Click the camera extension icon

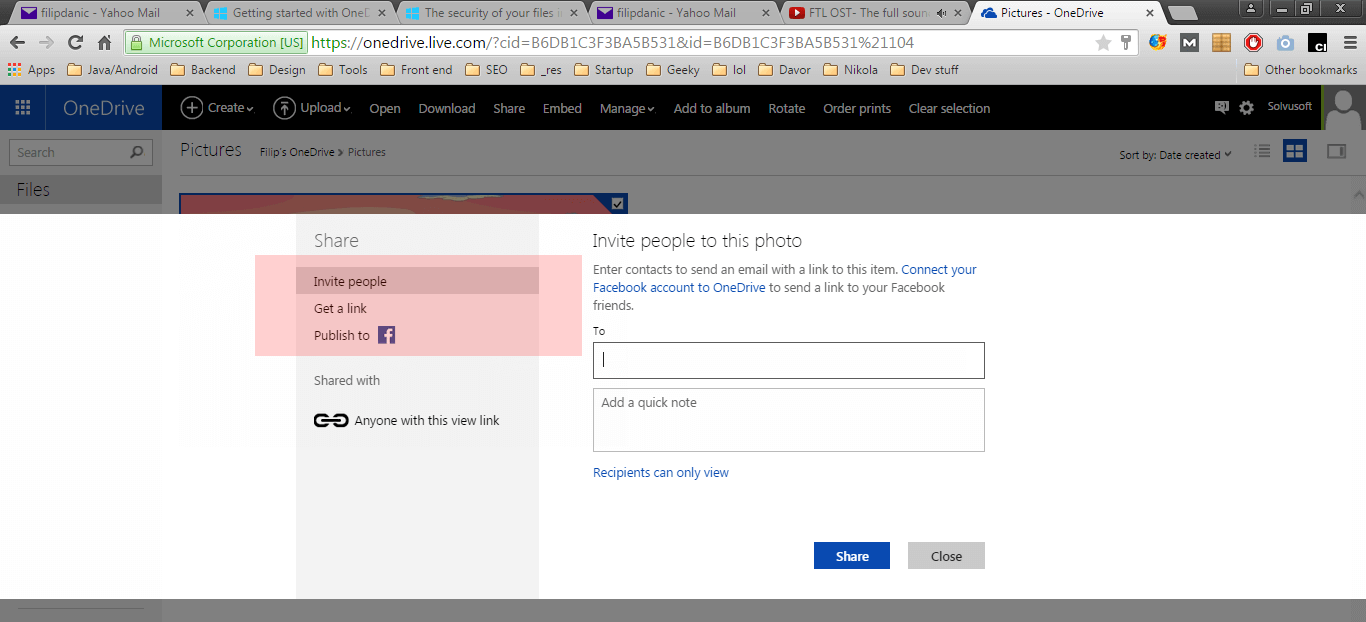(x=1285, y=43)
